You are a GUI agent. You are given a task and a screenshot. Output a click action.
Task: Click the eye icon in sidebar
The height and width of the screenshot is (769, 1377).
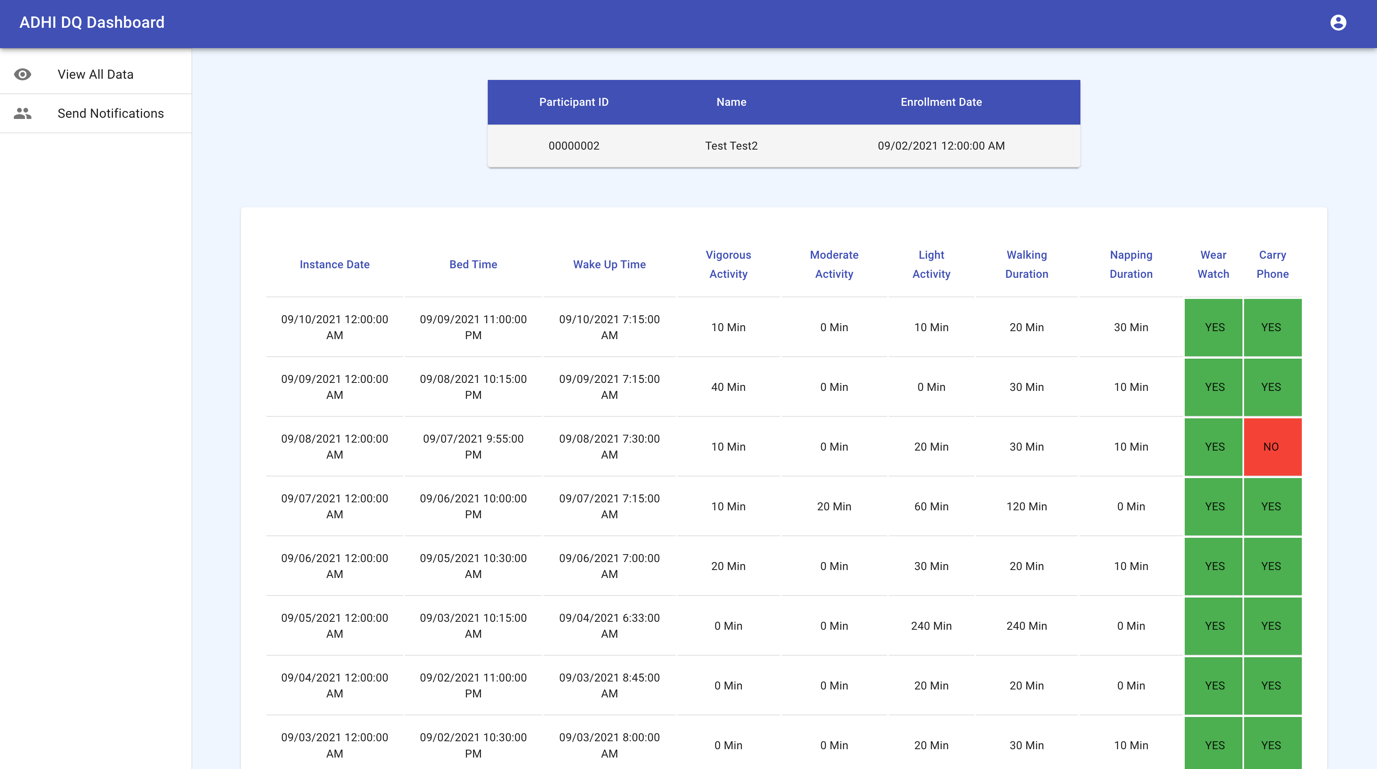coord(23,75)
